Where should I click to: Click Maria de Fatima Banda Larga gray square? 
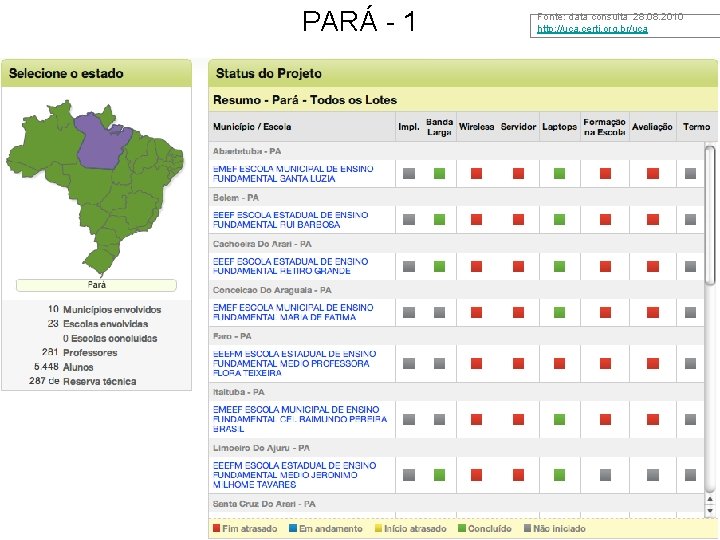coord(439,313)
